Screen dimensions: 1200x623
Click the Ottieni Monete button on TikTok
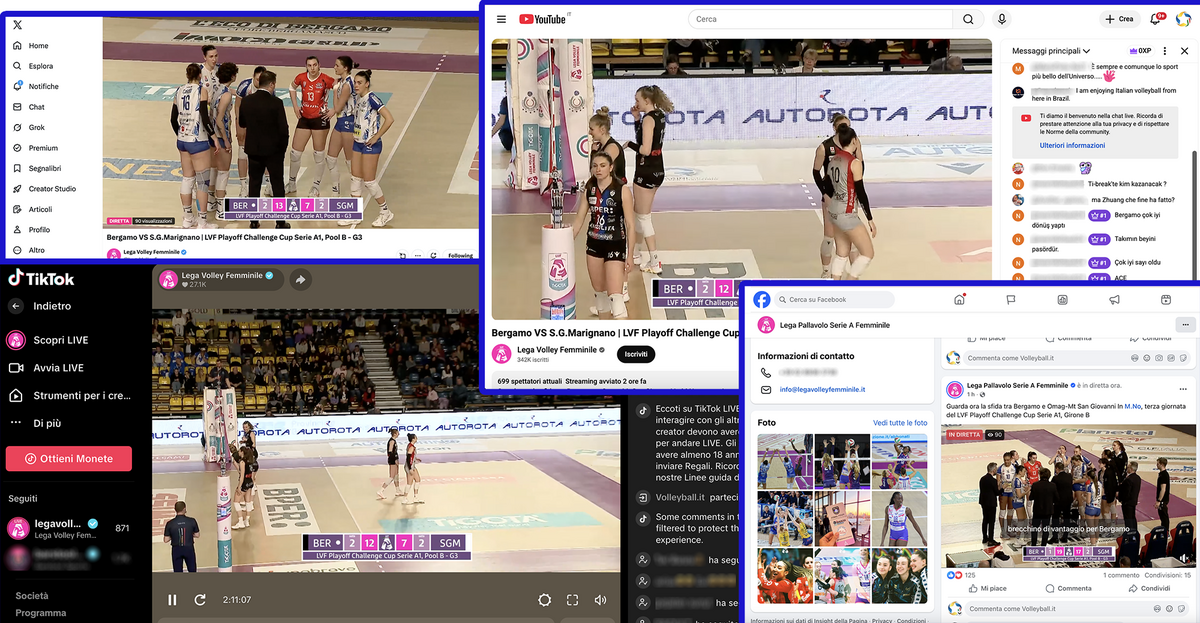pos(69,458)
